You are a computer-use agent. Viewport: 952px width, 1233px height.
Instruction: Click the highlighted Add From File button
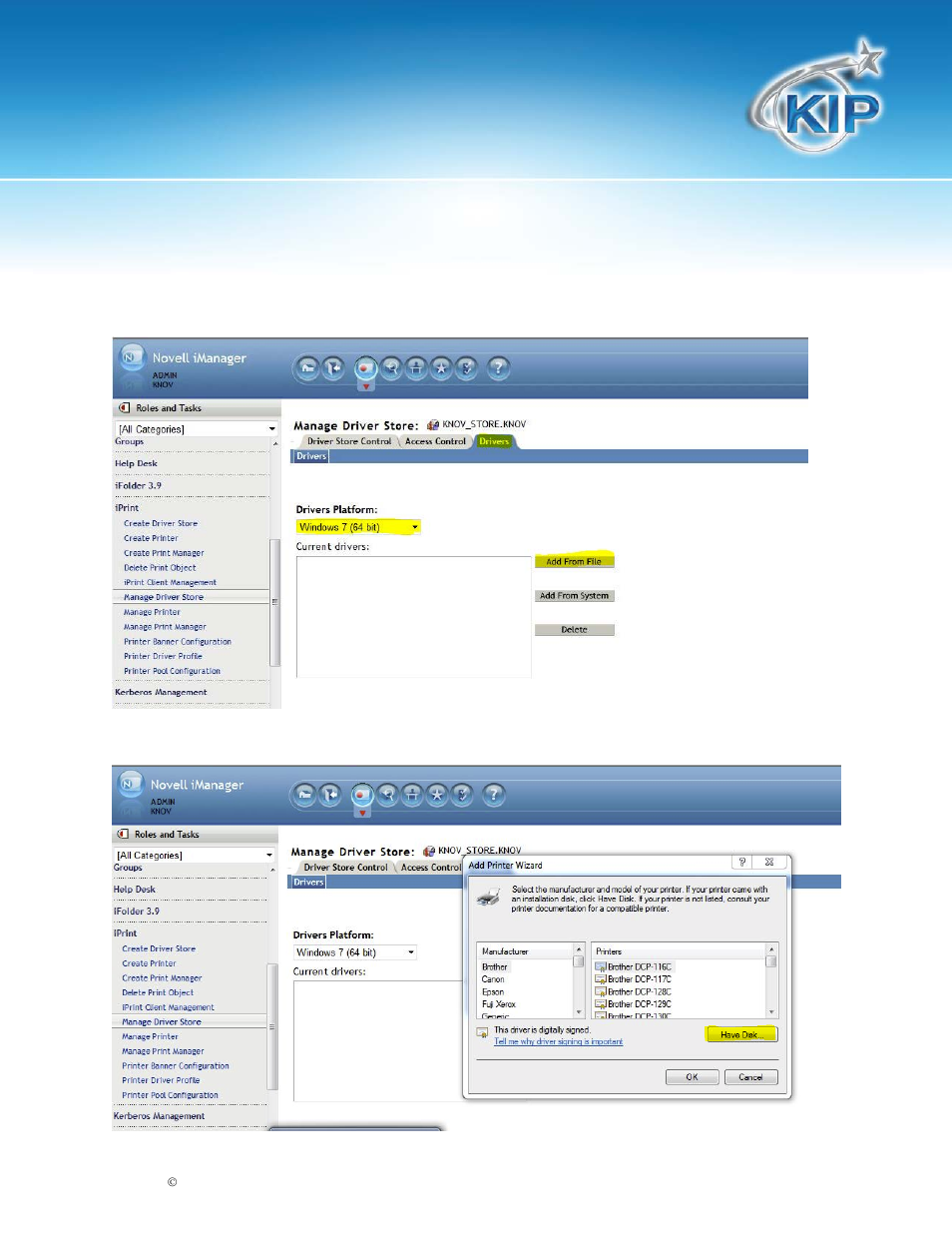click(574, 562)
